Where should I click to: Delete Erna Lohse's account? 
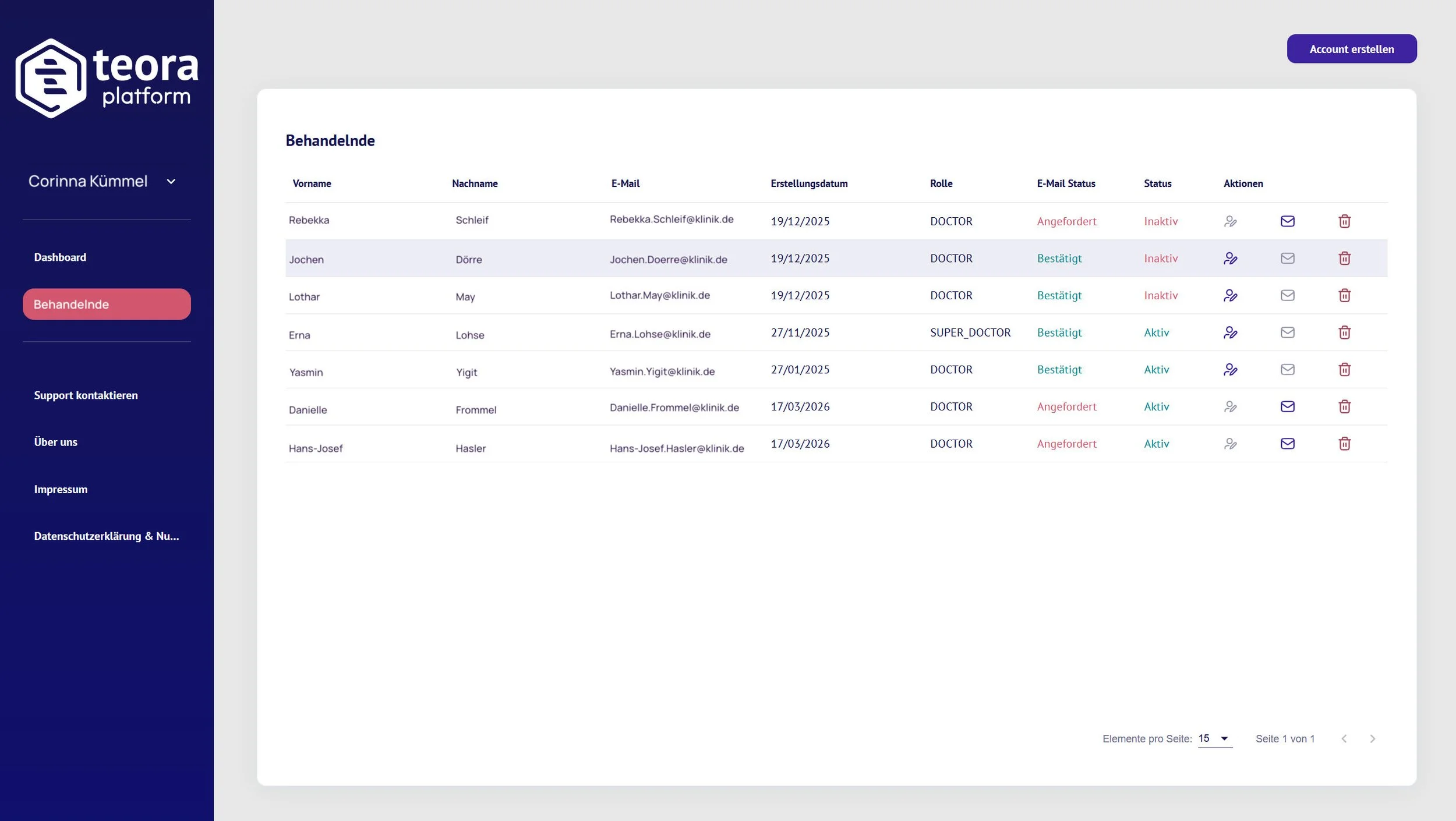click(1344, 332)
